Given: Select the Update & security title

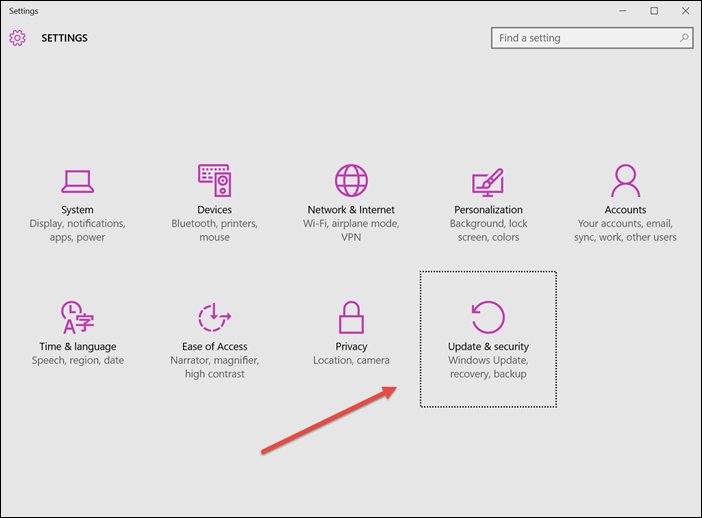Looking at the screenshot, I should point(488,347).
